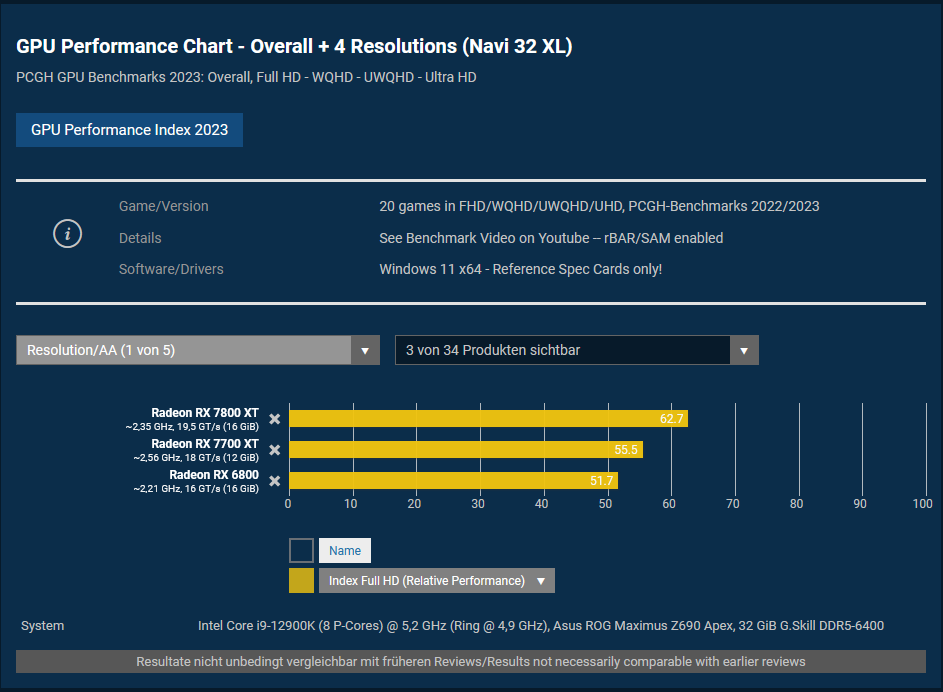943x692 pixels.
Task: Remove Radeon RX 7800 XT with its X icon
Action: 274,419
